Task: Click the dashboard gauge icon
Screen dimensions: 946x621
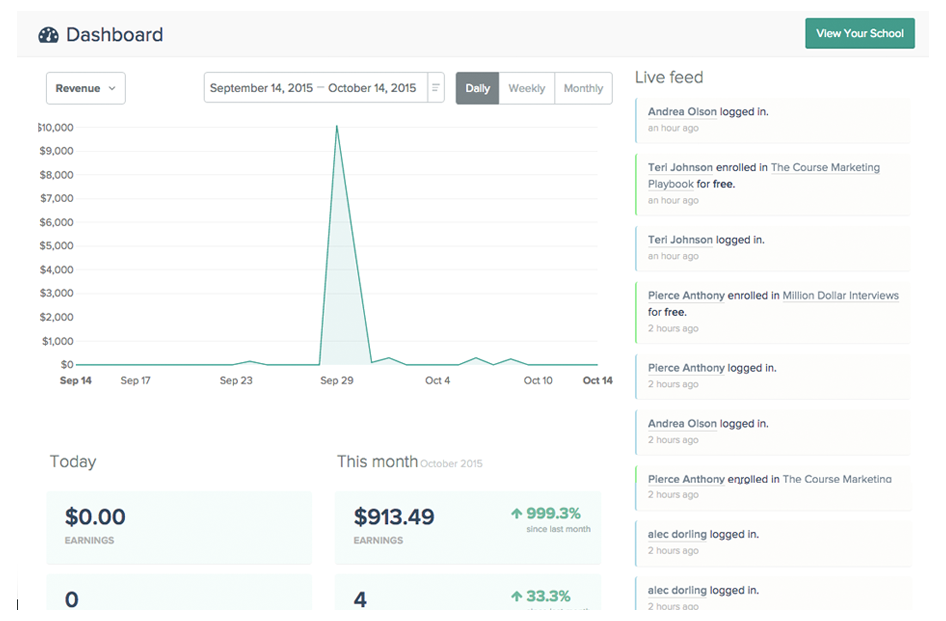Action: pyautogui.click(x=48, y=35)
